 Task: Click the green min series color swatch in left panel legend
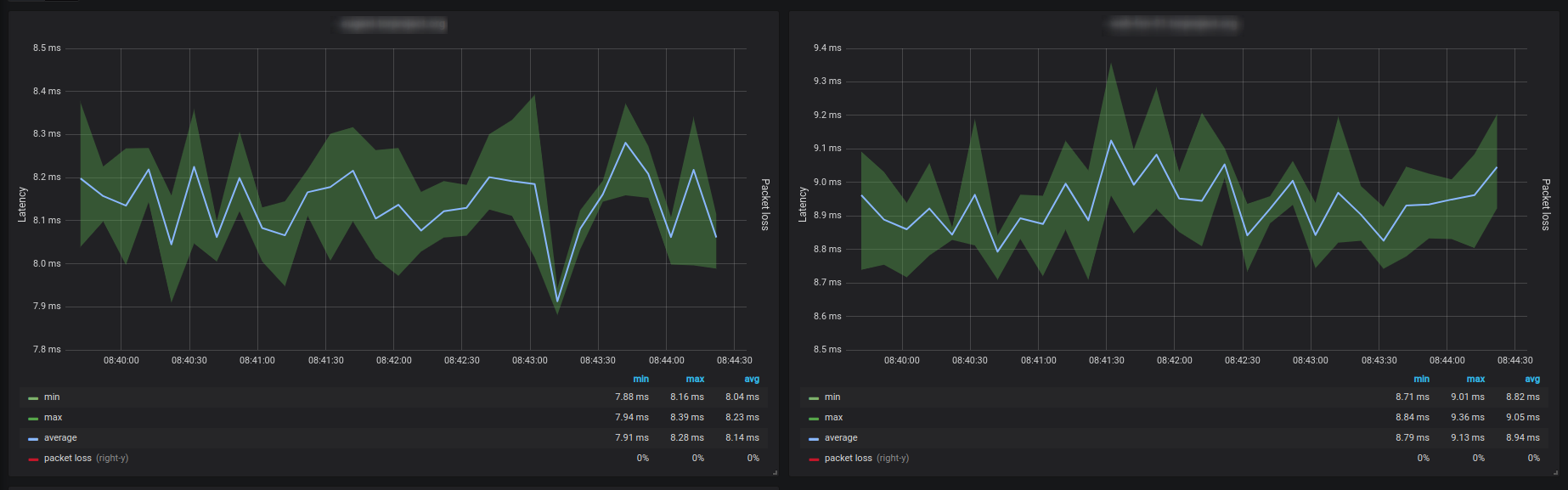coord(33,397)
